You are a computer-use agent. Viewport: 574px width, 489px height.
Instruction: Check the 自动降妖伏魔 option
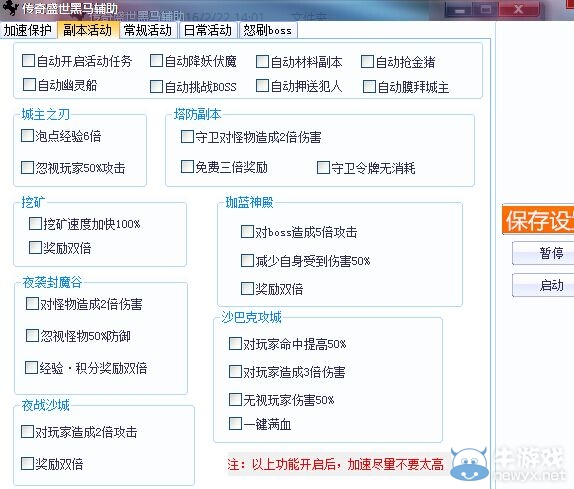tap(156, 61)
